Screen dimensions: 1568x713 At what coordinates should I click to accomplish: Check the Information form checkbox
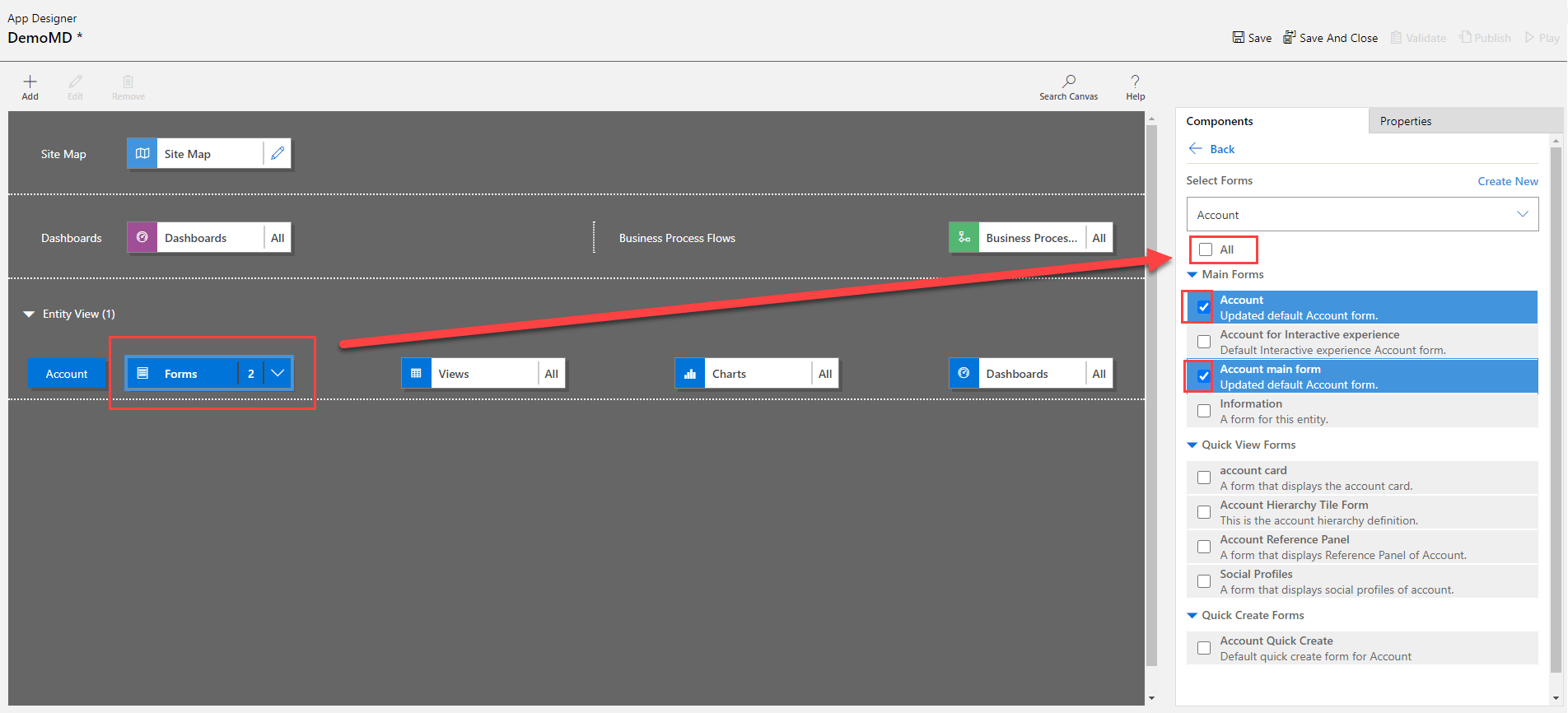point(1203,411)
